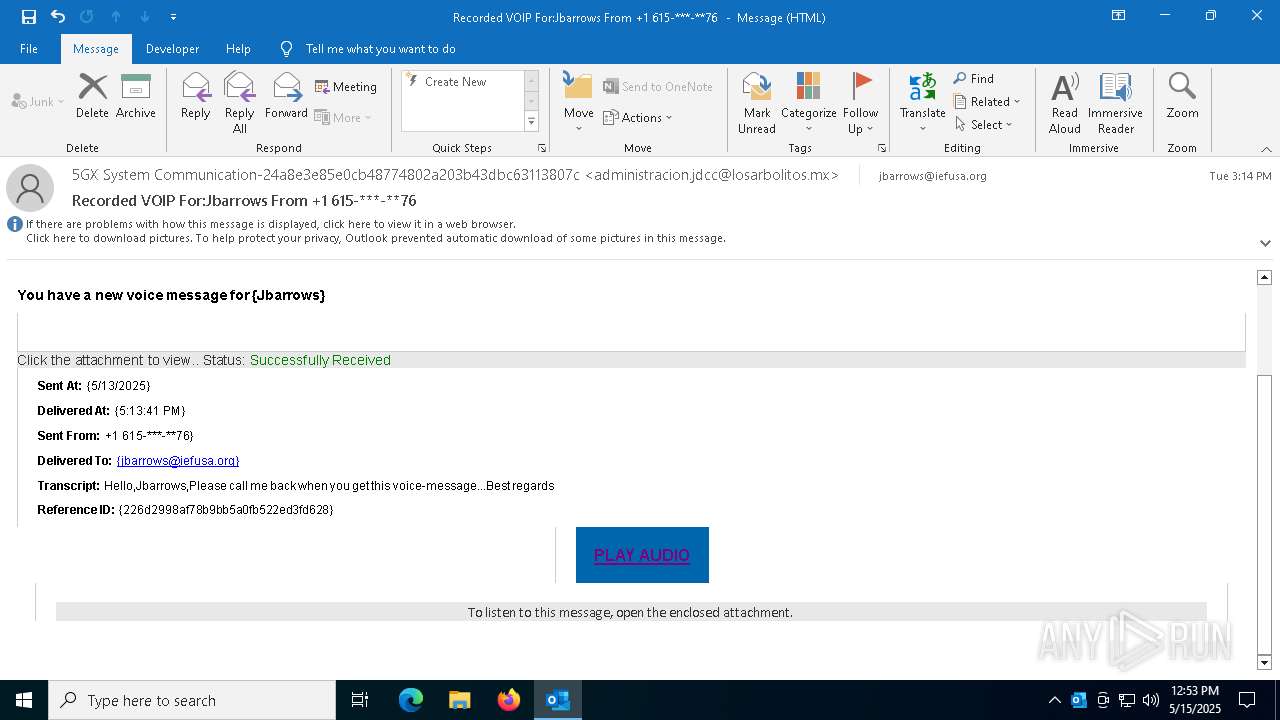Image resolution: width=1280 pixels, height=720 pixels.
Task: Click the taskbar search box
Action: tap(192, 700)
